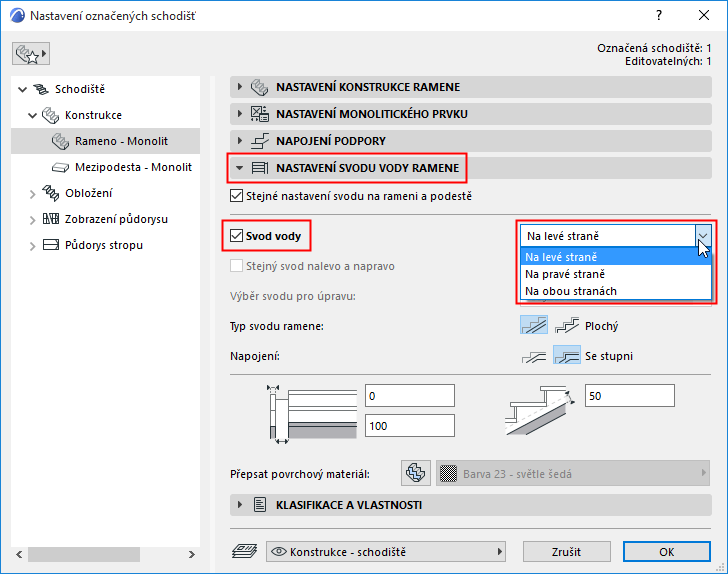Expand the Zobrazení půdorysu tree node

[32, 220]
